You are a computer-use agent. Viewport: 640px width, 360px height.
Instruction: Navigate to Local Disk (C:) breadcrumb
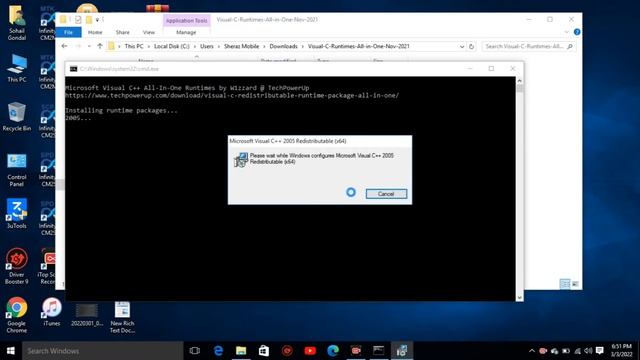pos(171,47)
